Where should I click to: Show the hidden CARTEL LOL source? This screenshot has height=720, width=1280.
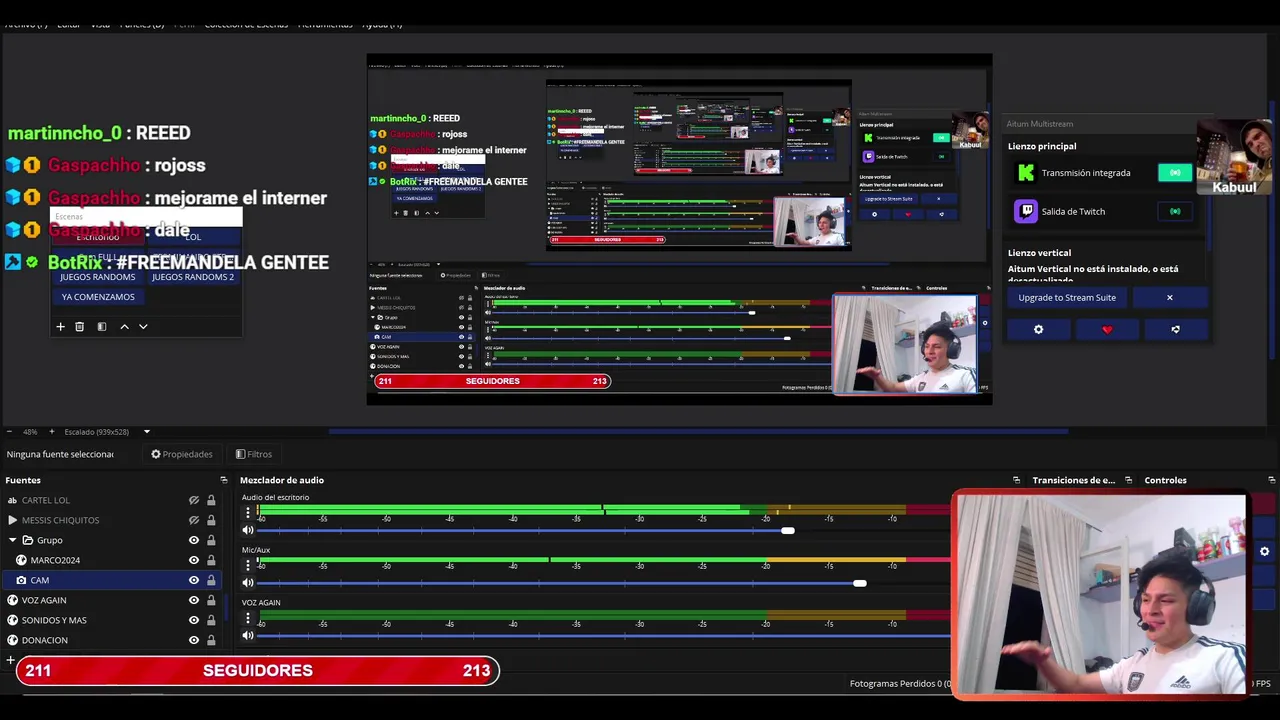194,500
